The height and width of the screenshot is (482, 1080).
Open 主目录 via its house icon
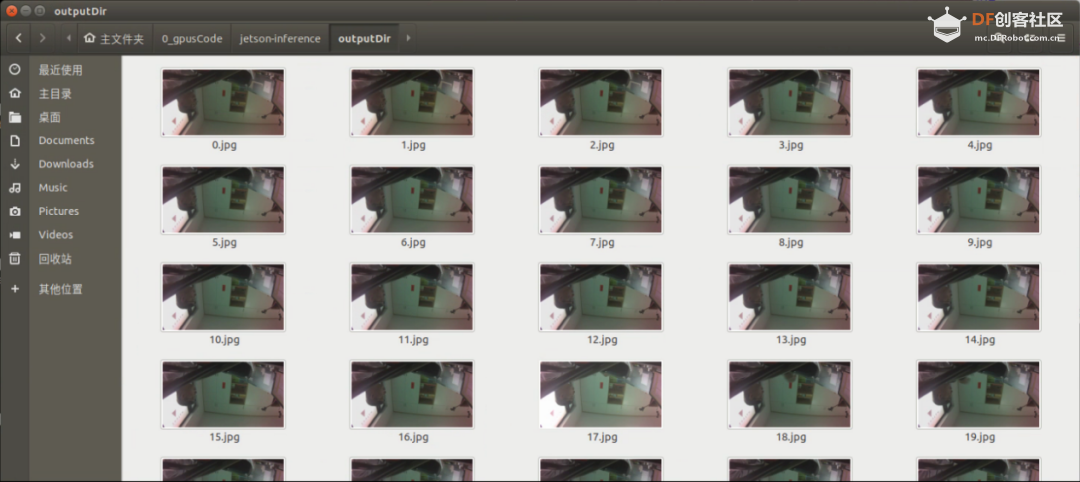[x=15, y=94]
